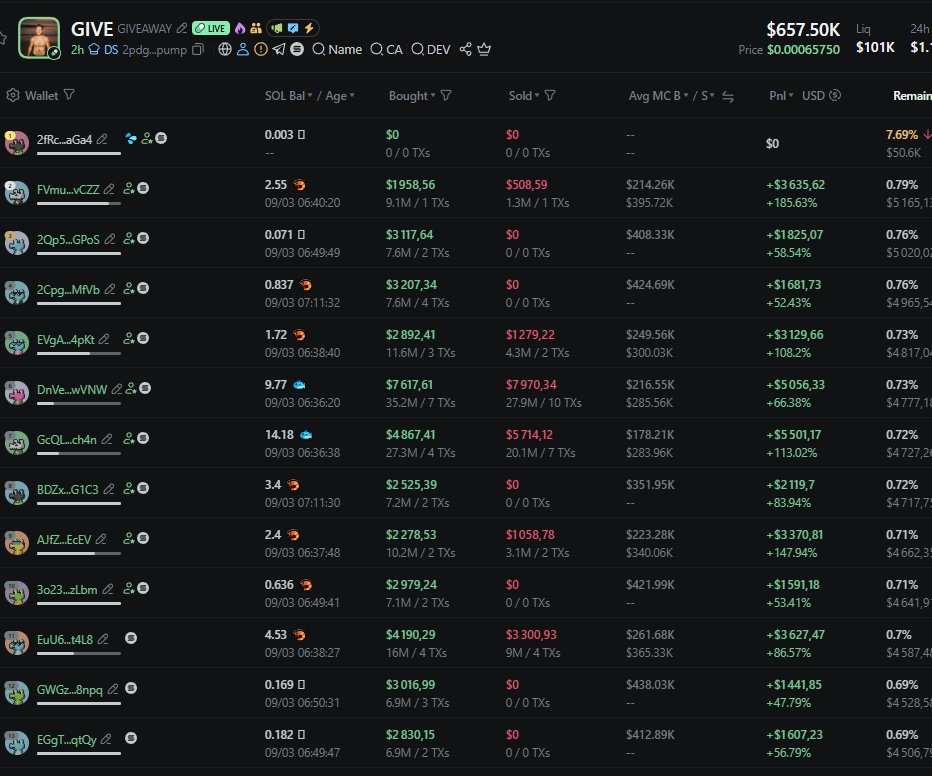Click Pnl value +$5 056,33
932x776 pixels.
[x=795, y=384]
